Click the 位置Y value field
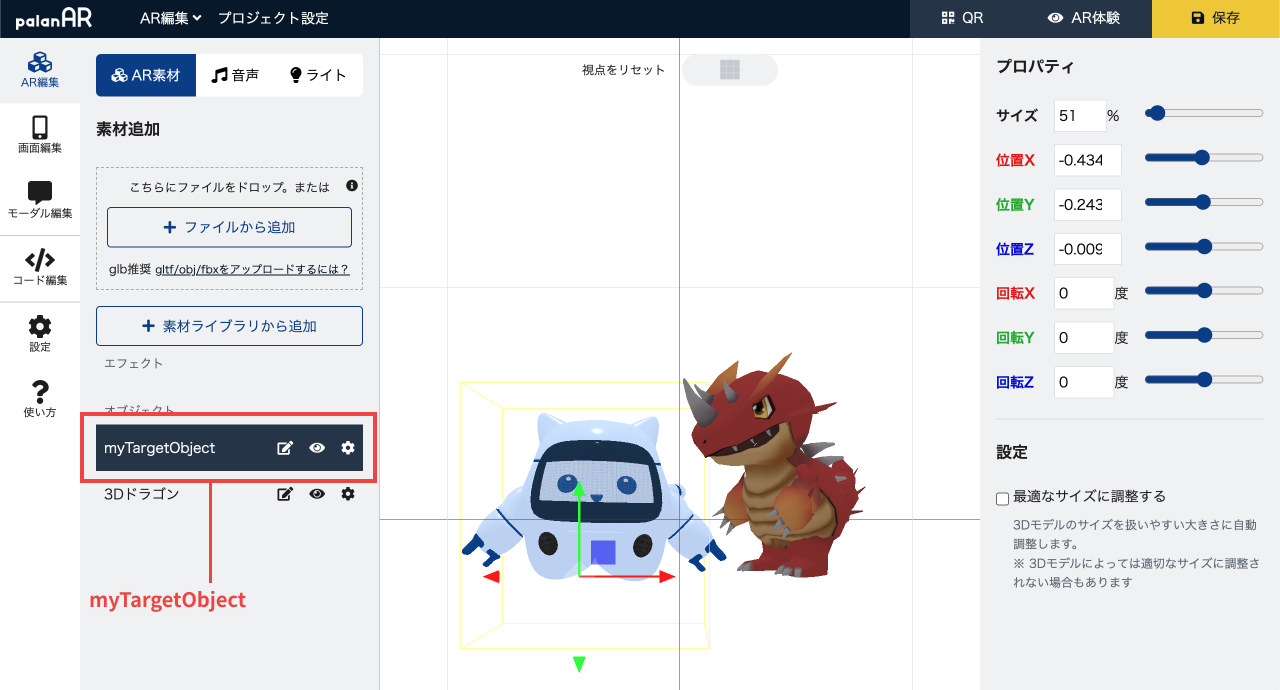 point(1088,204)
